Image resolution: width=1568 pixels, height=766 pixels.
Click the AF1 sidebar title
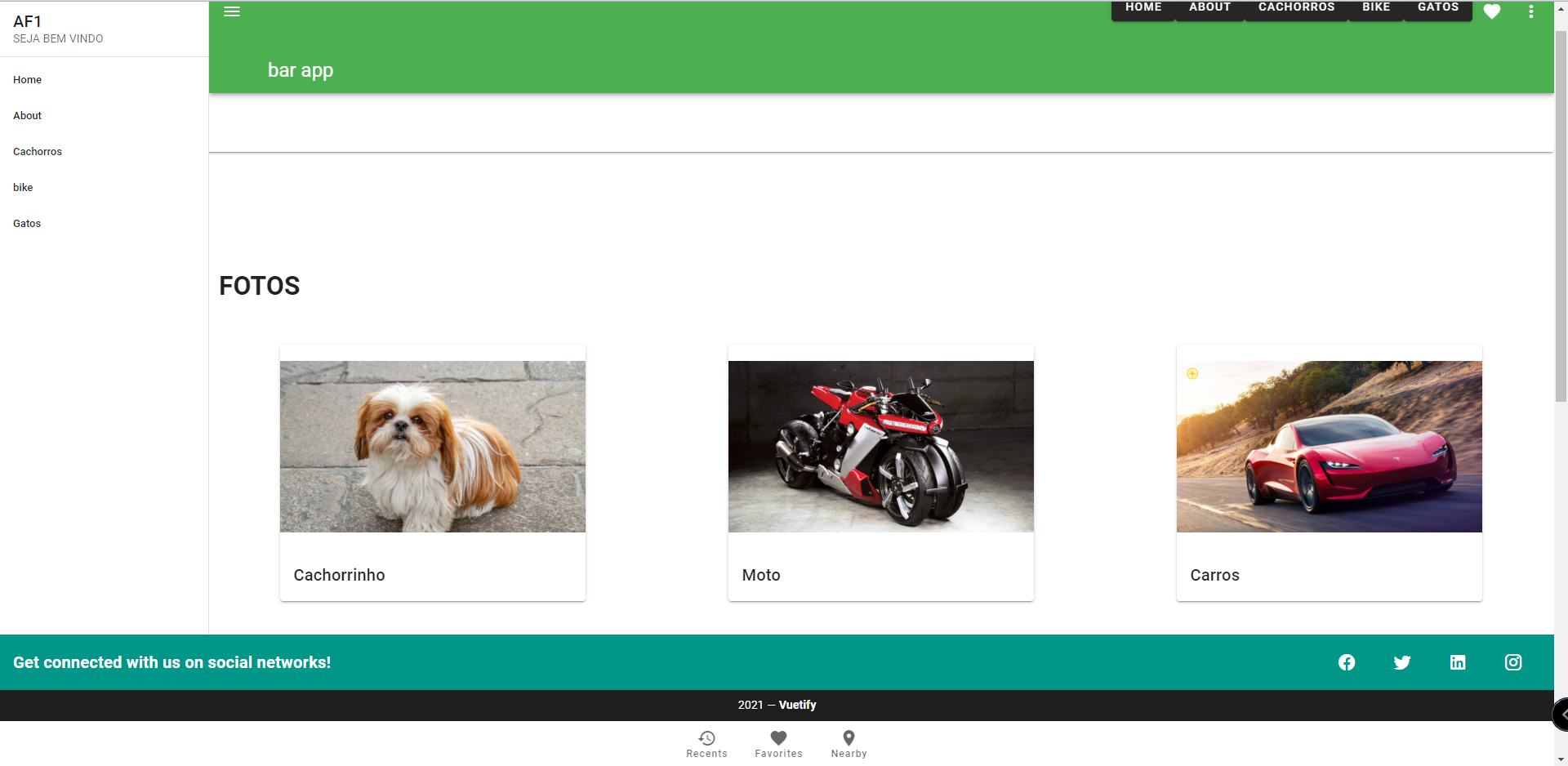28,21
